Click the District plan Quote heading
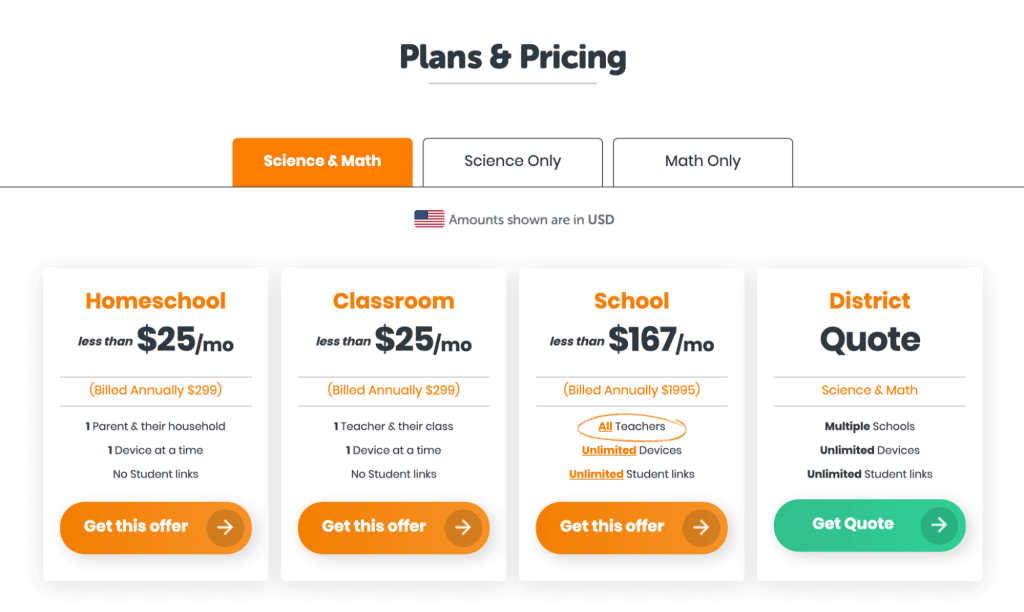The image size is (1024, 612). click(x=869, y=340)
